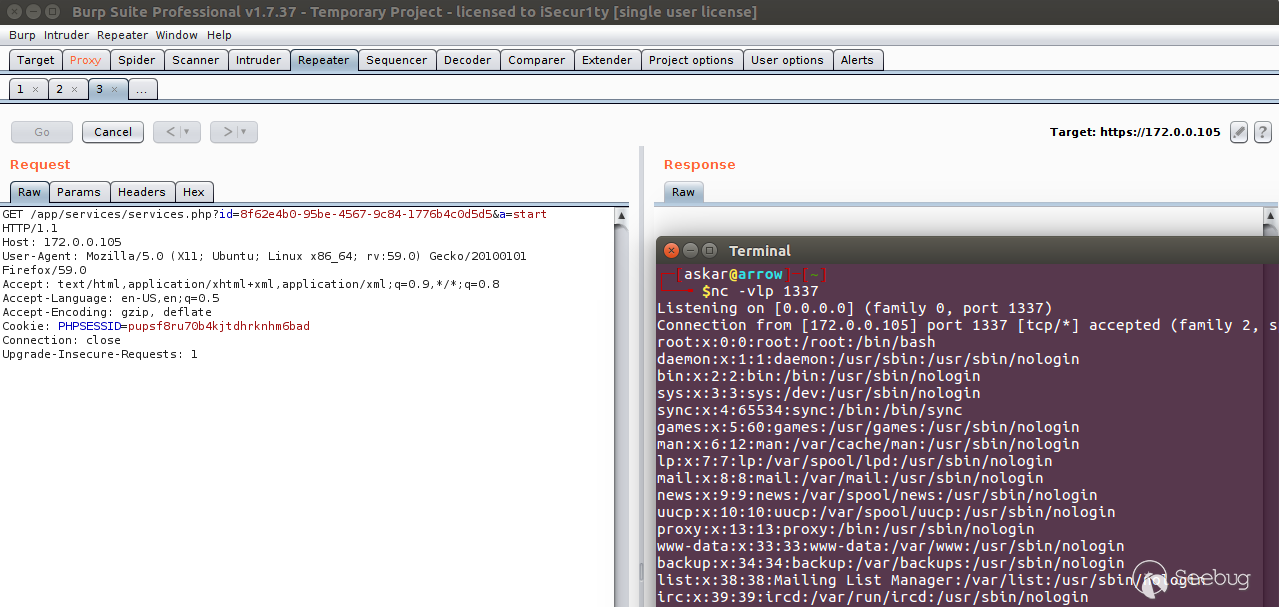Maximize the Burp Suite window

coord(51,12)
